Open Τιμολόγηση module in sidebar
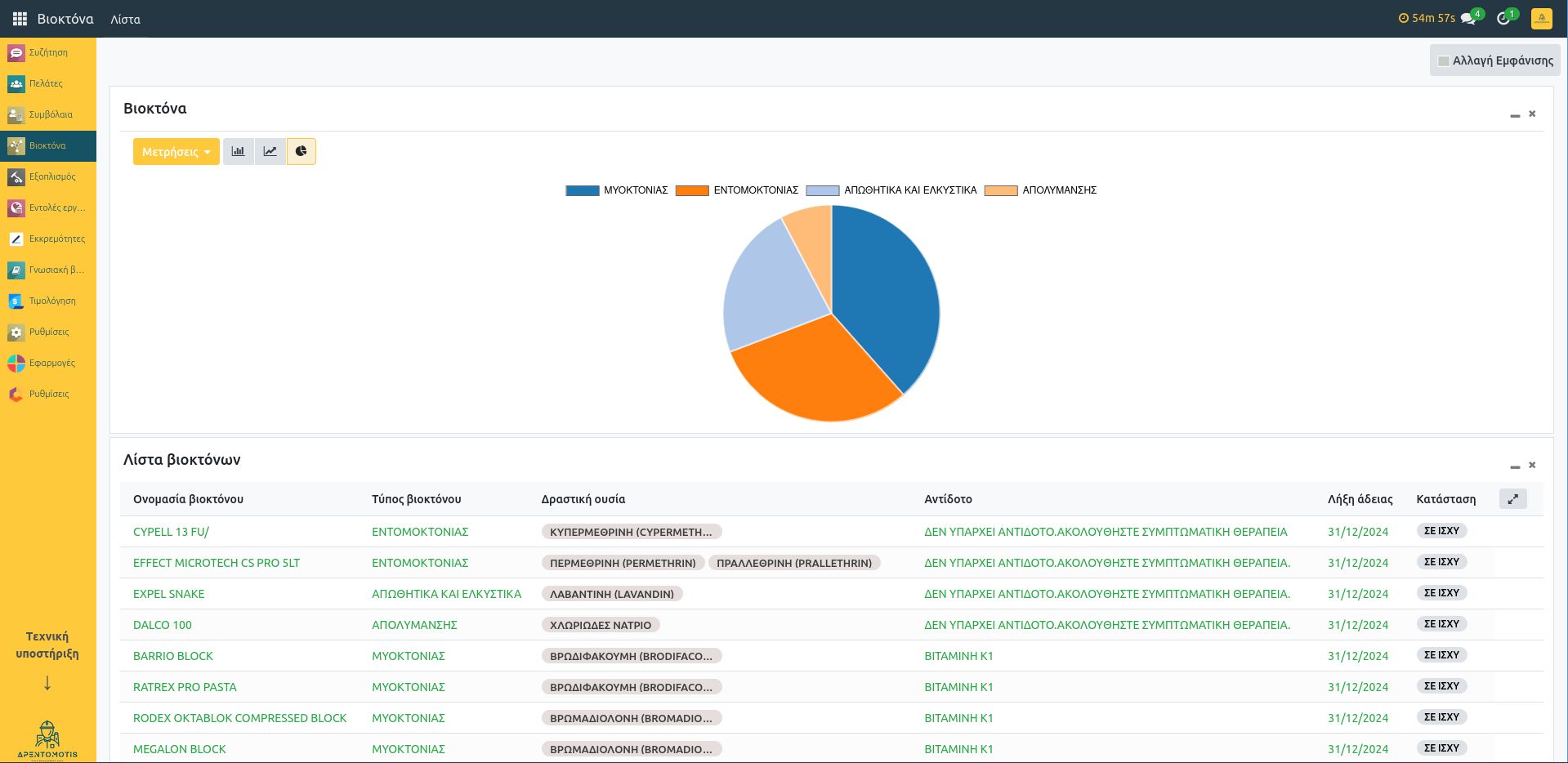The width and height of the screenshot is (1568, 763). pyautogui.click(x=48, y=301)
